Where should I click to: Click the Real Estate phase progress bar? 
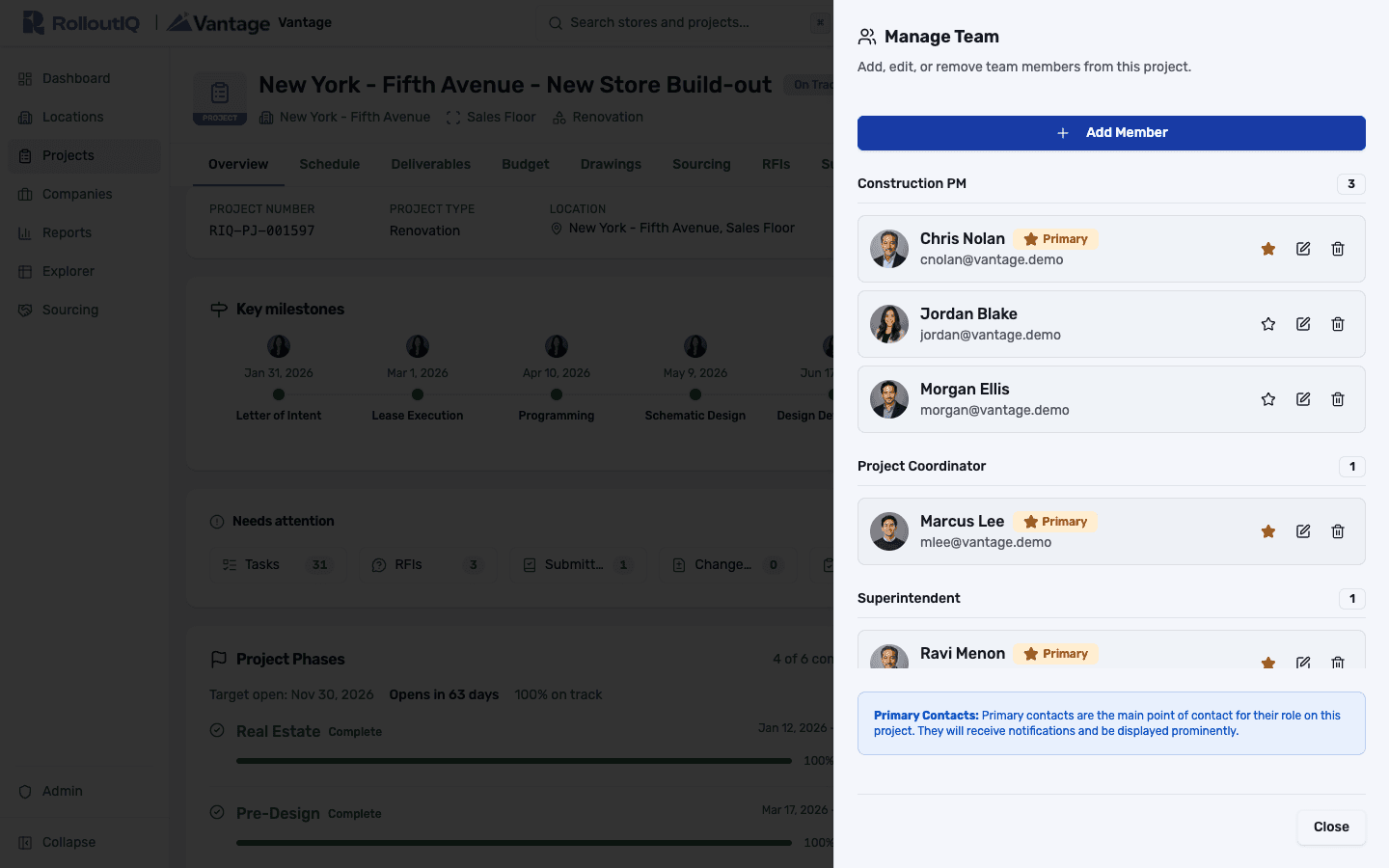[x=514, y=761]
